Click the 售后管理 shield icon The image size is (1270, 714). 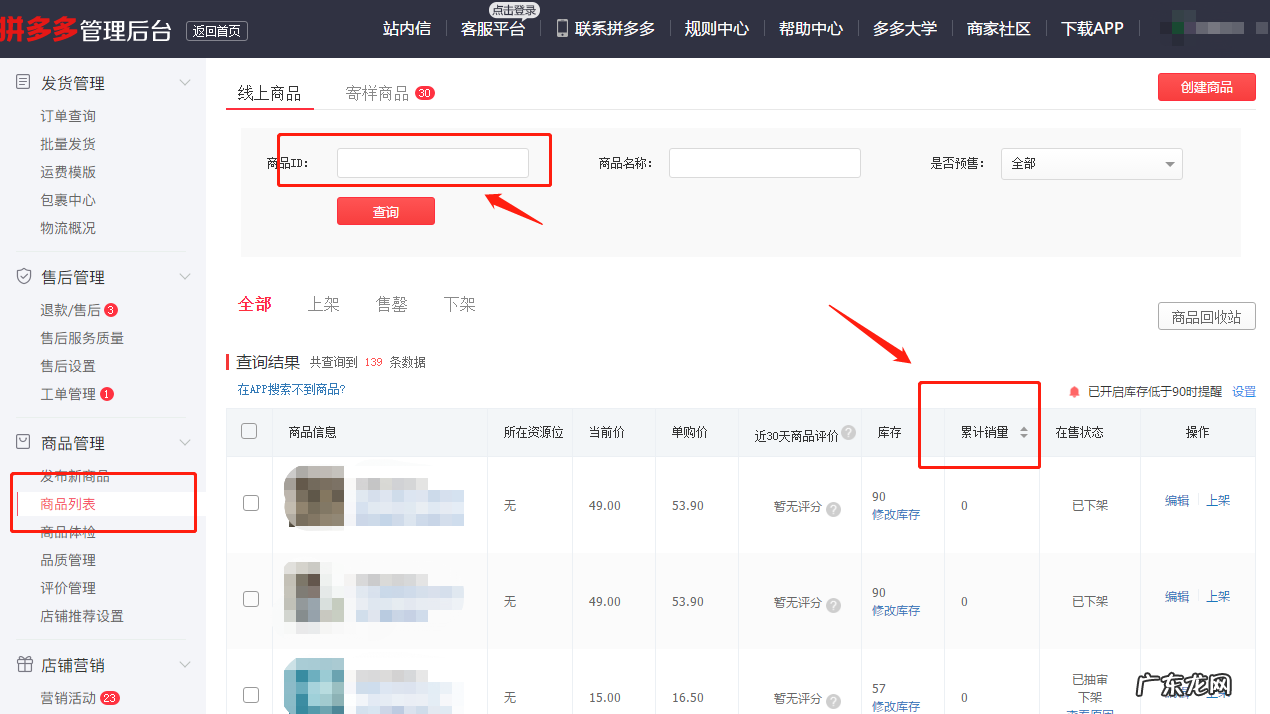(x=23, y=277)
